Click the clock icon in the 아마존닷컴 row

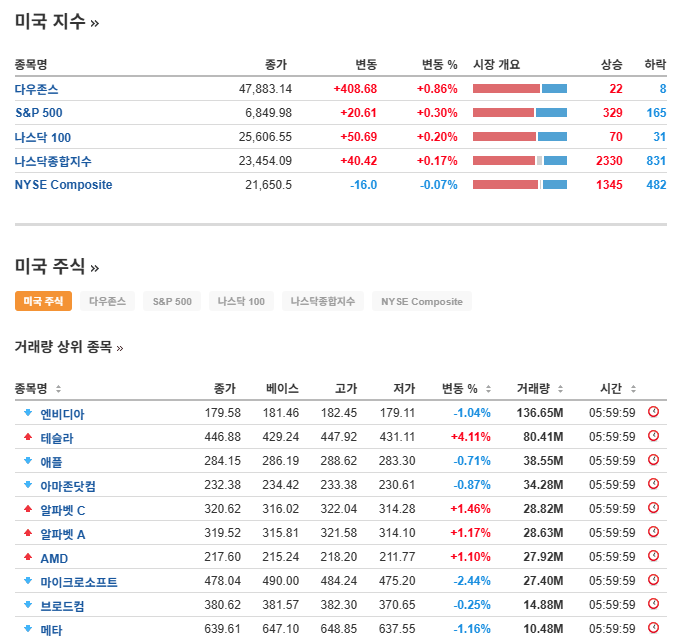(x=653, y=484)
